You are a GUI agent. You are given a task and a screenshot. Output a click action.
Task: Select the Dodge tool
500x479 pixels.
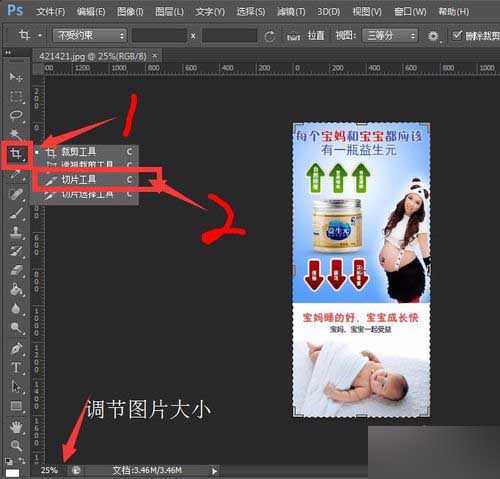[16, 328]
